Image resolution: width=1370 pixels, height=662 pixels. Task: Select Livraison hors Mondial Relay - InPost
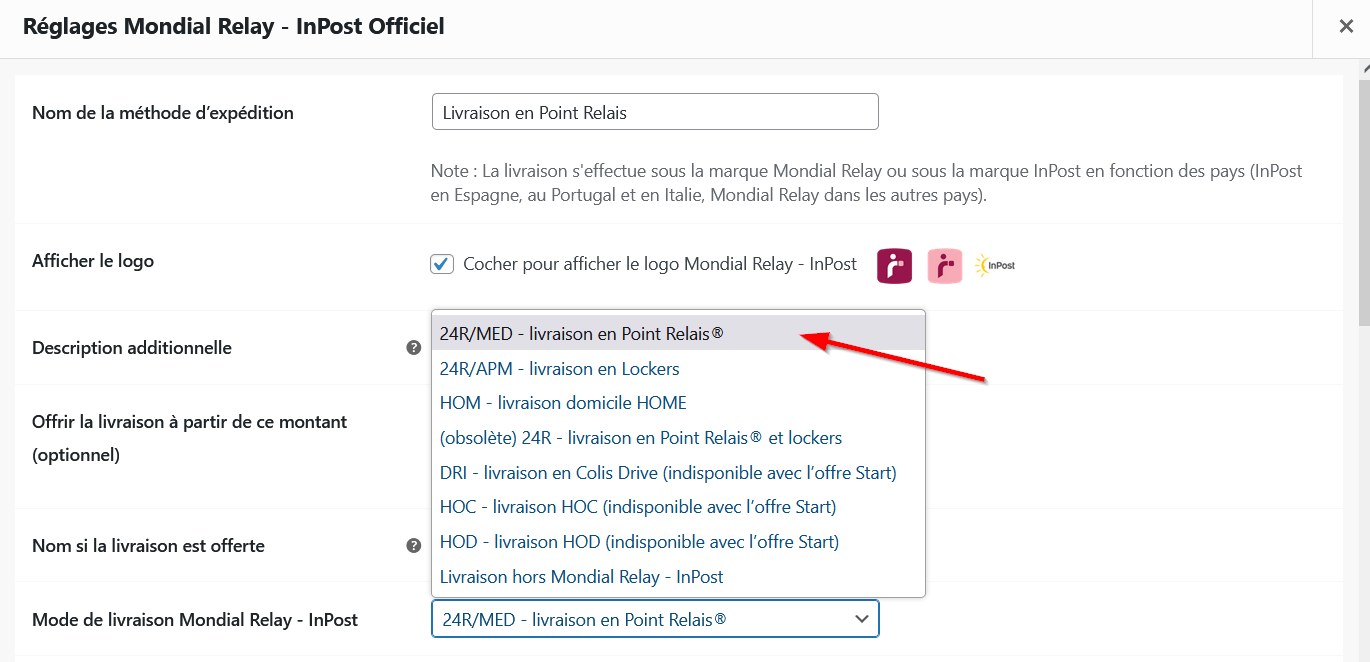click(x=581, y=576)
